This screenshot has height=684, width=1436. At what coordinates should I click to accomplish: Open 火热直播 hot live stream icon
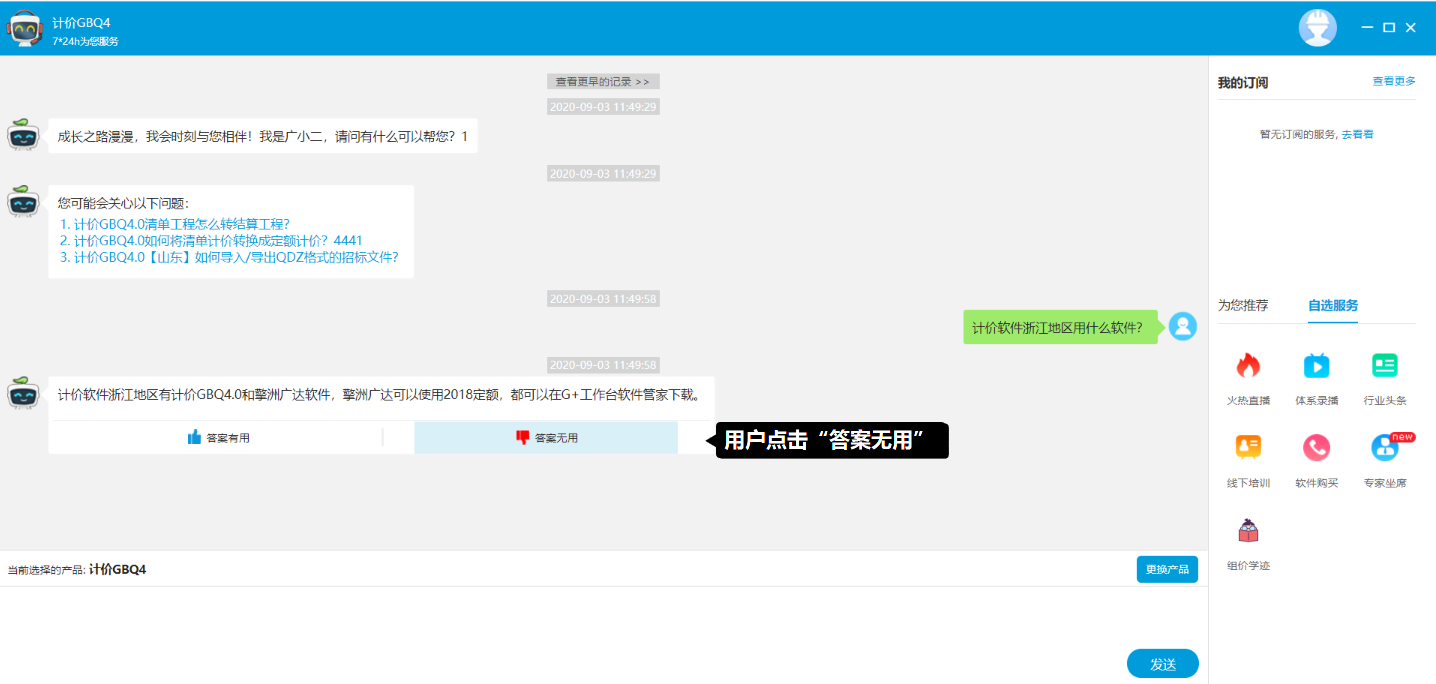(x=1248, y=367)
